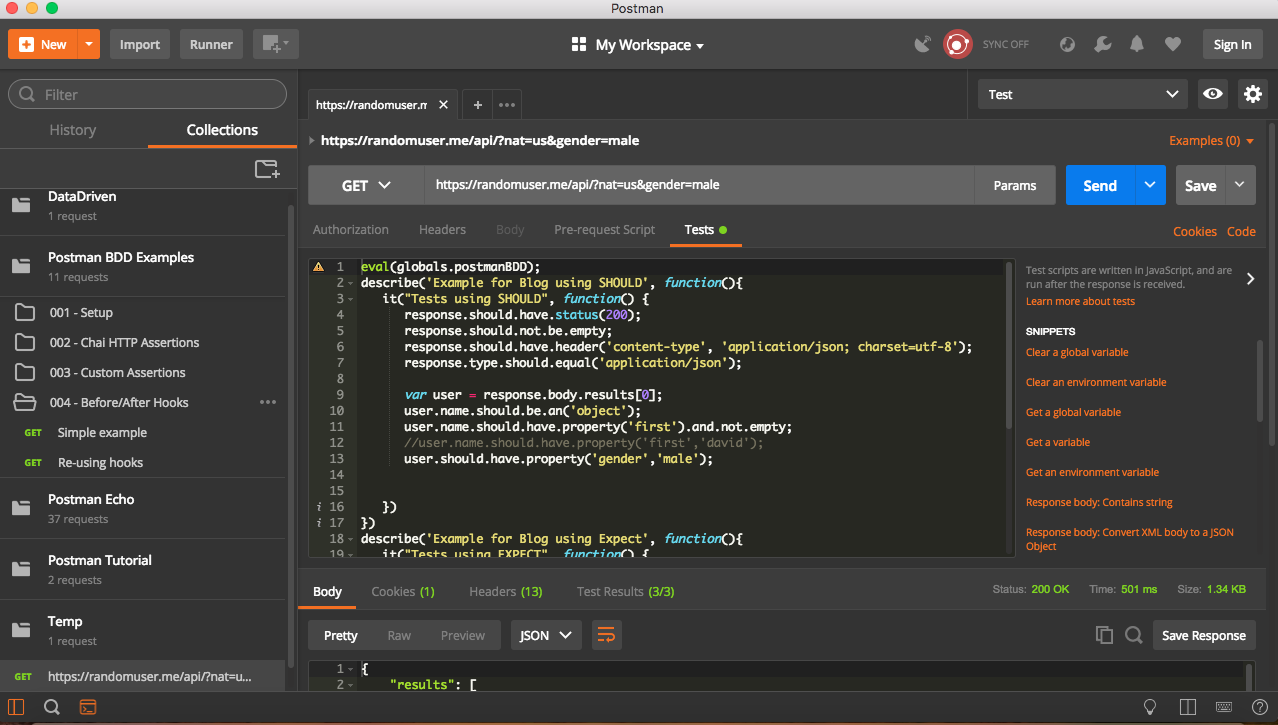Screen dimensions: 1278x725
Task: Open the 004 folder ellipsis options
Action: 268,402
